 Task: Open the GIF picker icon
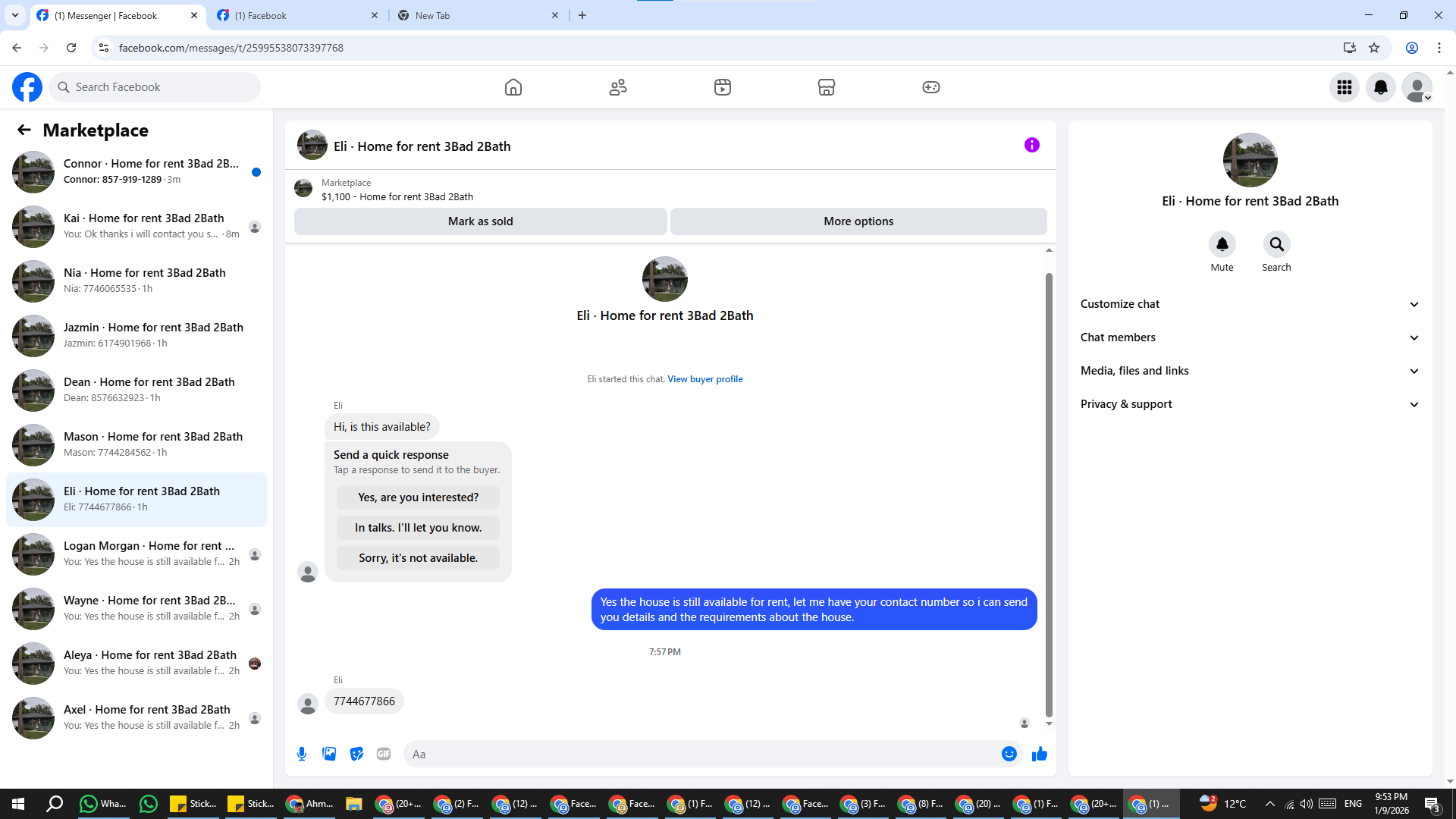click(x=384, y=754)
